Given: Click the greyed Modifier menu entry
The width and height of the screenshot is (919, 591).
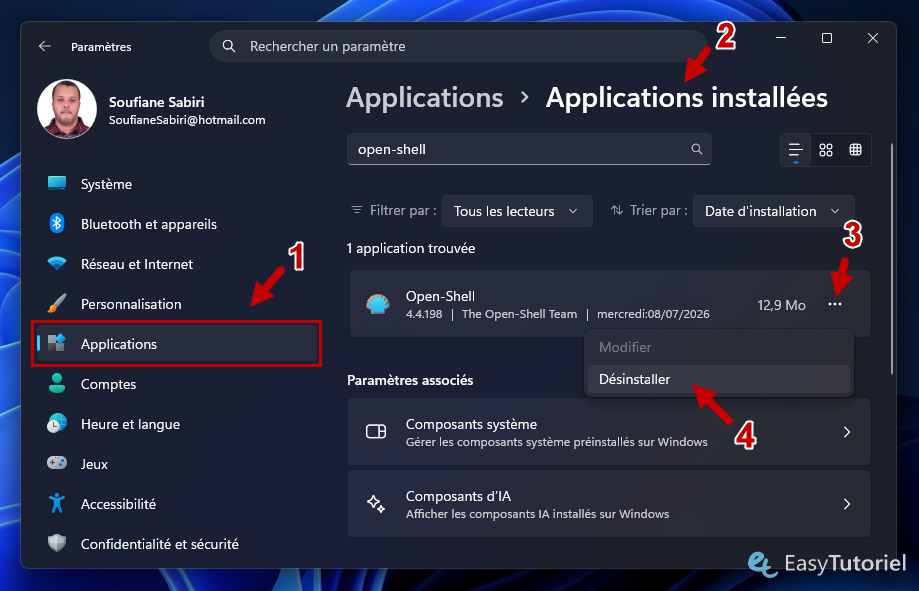Looking at the screenshot, I should click(x=719, y=347).
